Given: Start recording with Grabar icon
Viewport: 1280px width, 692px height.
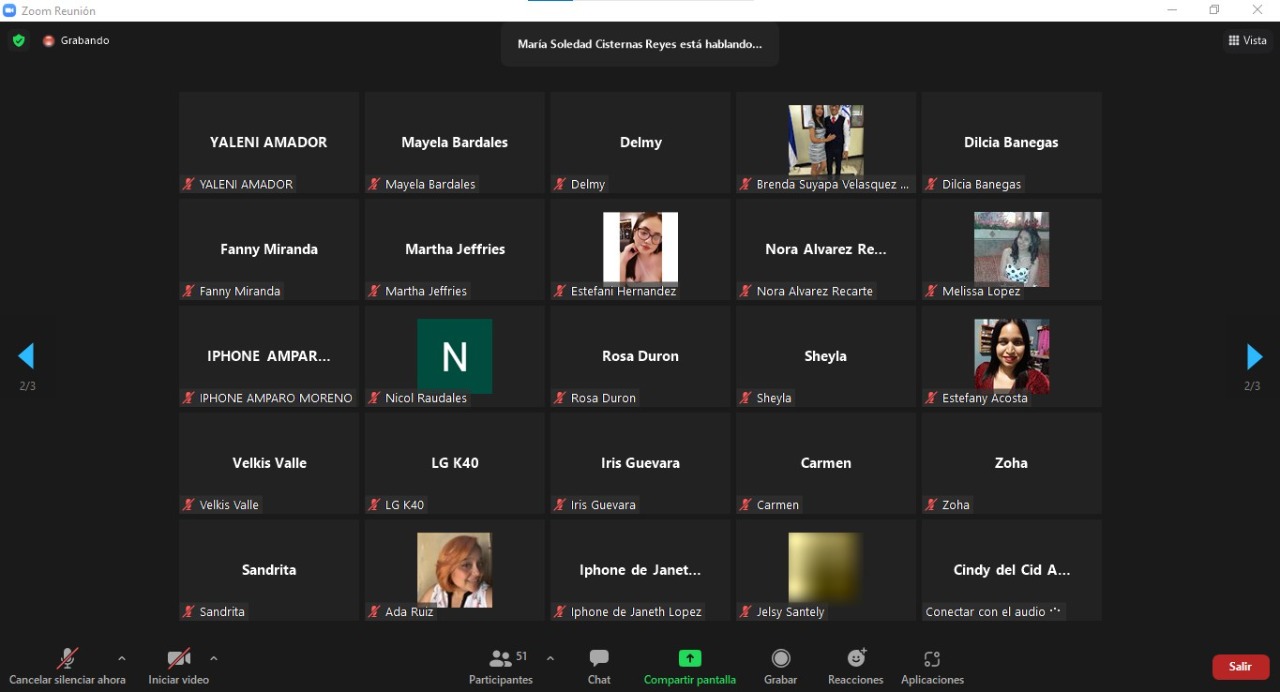Looking at the screenshot, I should (781, 659).
